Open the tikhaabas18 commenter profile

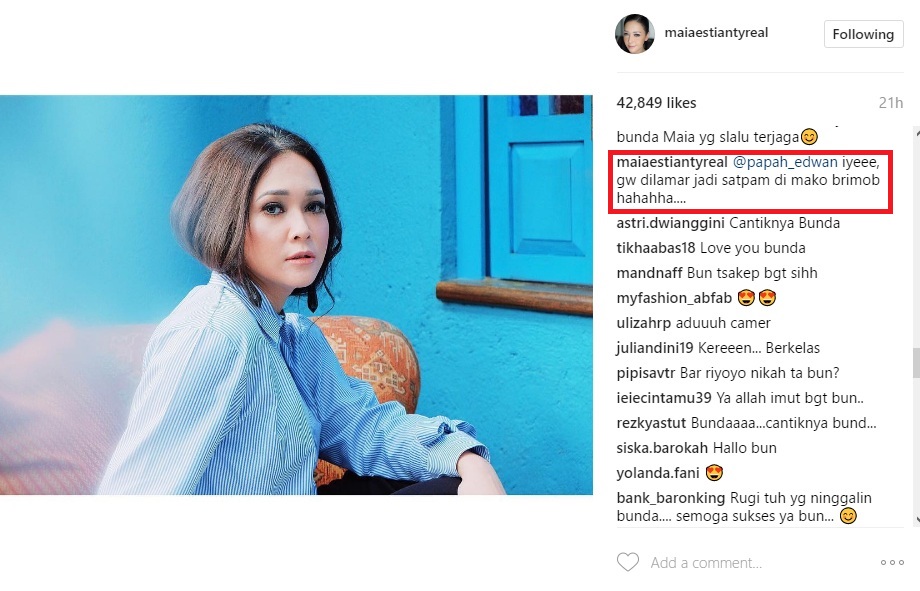coord(656,248)
